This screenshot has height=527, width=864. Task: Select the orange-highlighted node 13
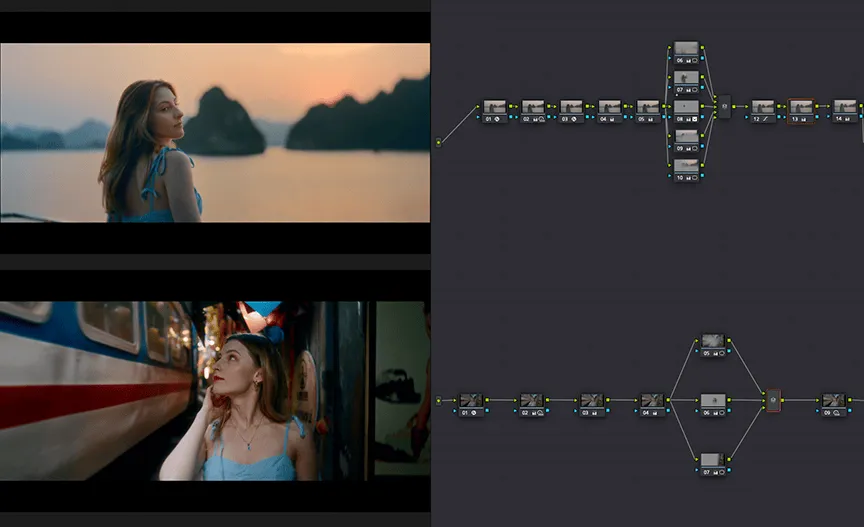tap(801, 108)
